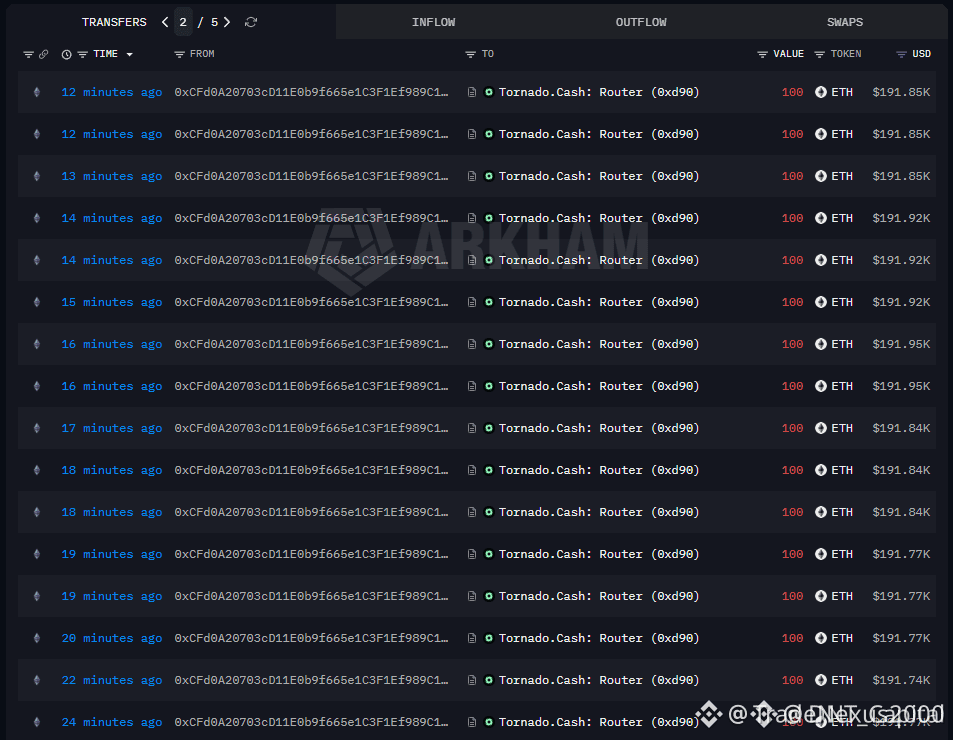The image size is (953, 740).
Task: Click the link icon in table header
Action: [44, 55]
